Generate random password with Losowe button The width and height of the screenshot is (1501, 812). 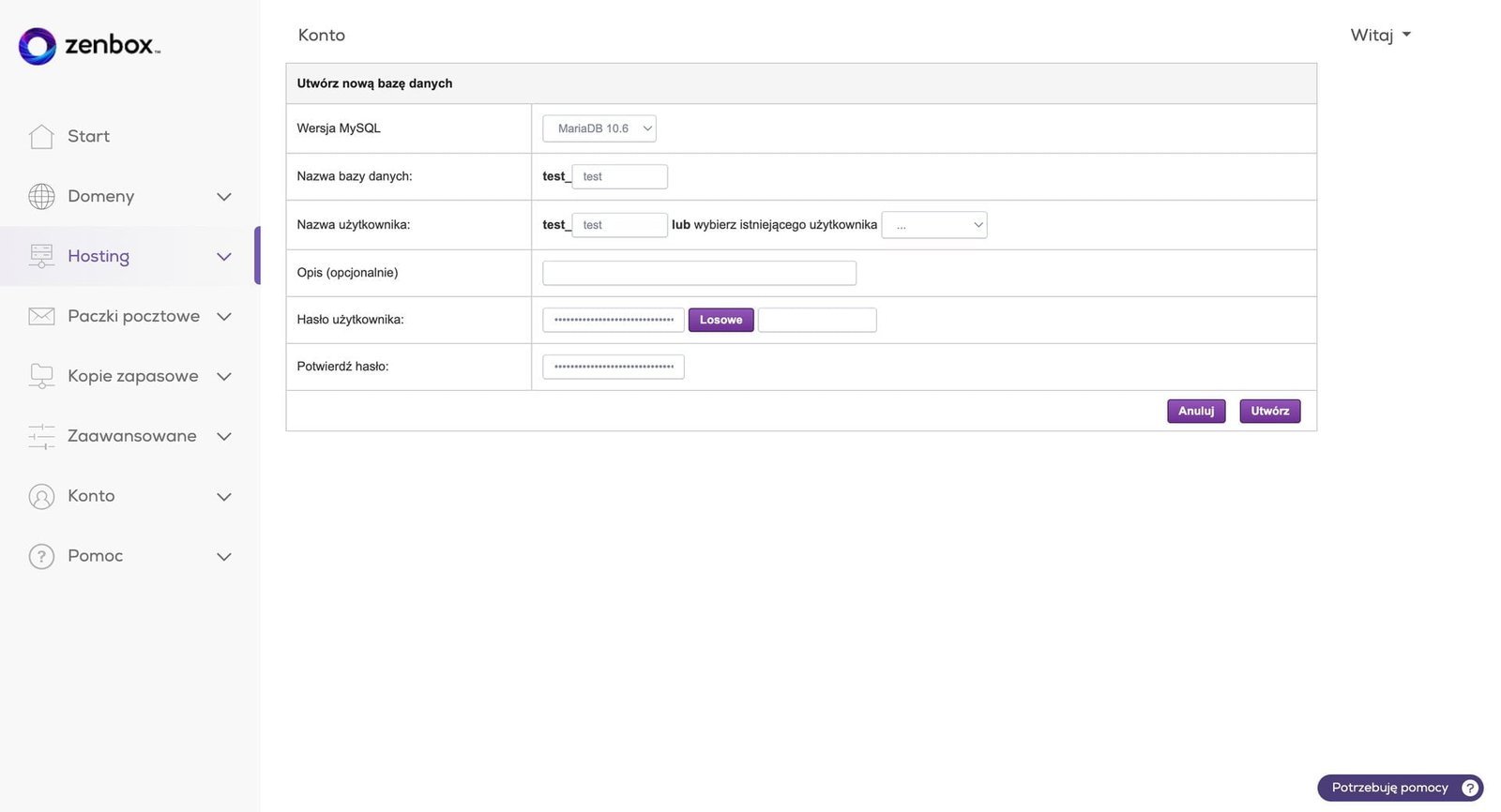[720, 320]
